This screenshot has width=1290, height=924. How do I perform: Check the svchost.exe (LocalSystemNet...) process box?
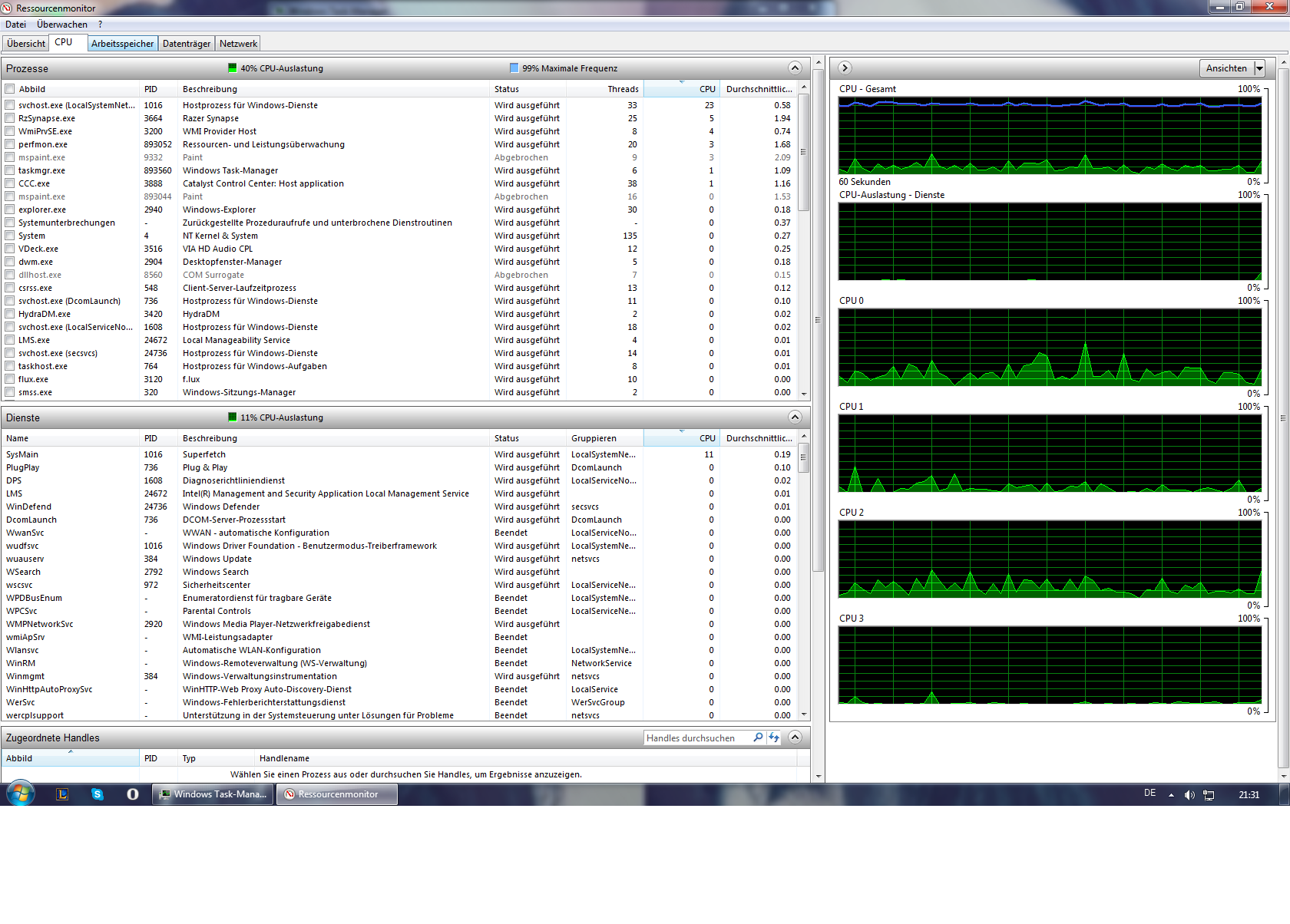(x=10, y=105)
